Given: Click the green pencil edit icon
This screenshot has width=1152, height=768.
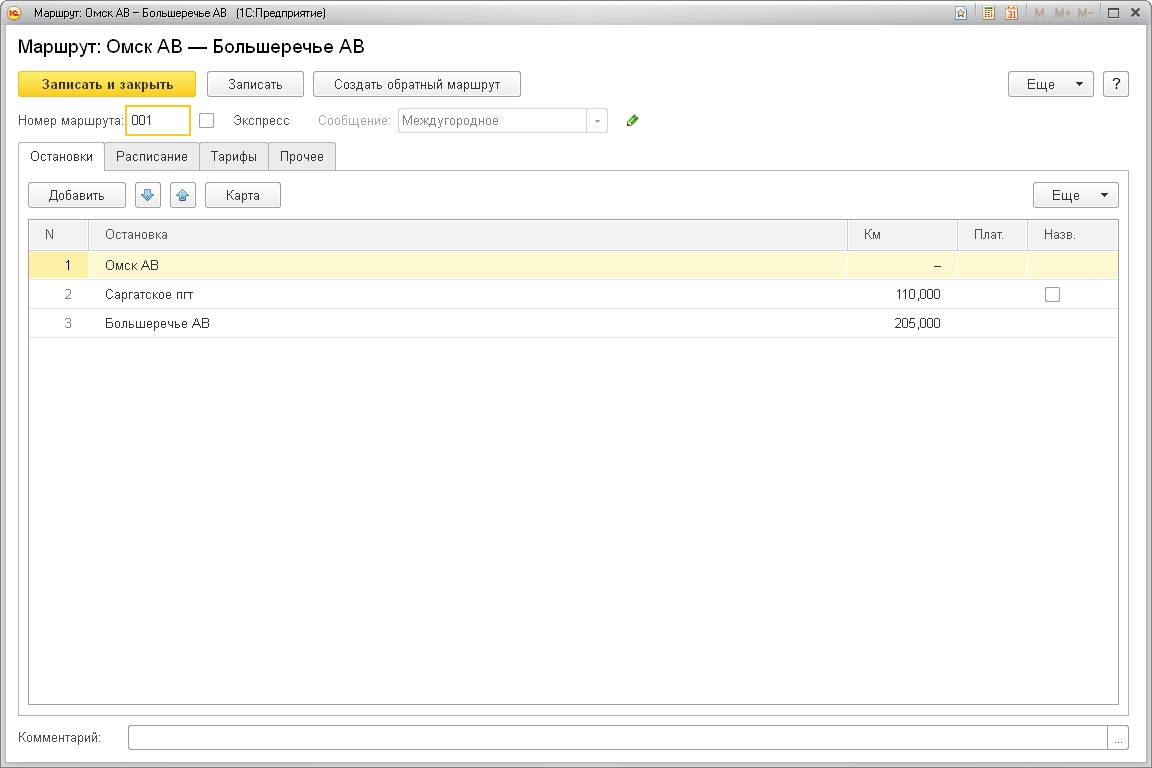Looking at the screenshot, I should [x=632, y=121].
